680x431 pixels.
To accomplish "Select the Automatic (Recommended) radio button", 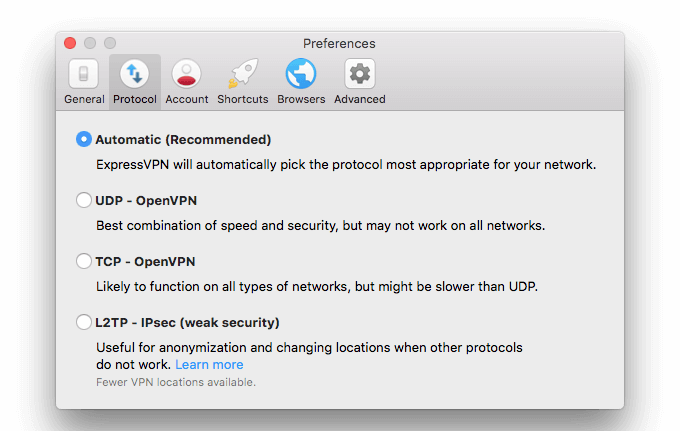I will (x=84, y=139).
